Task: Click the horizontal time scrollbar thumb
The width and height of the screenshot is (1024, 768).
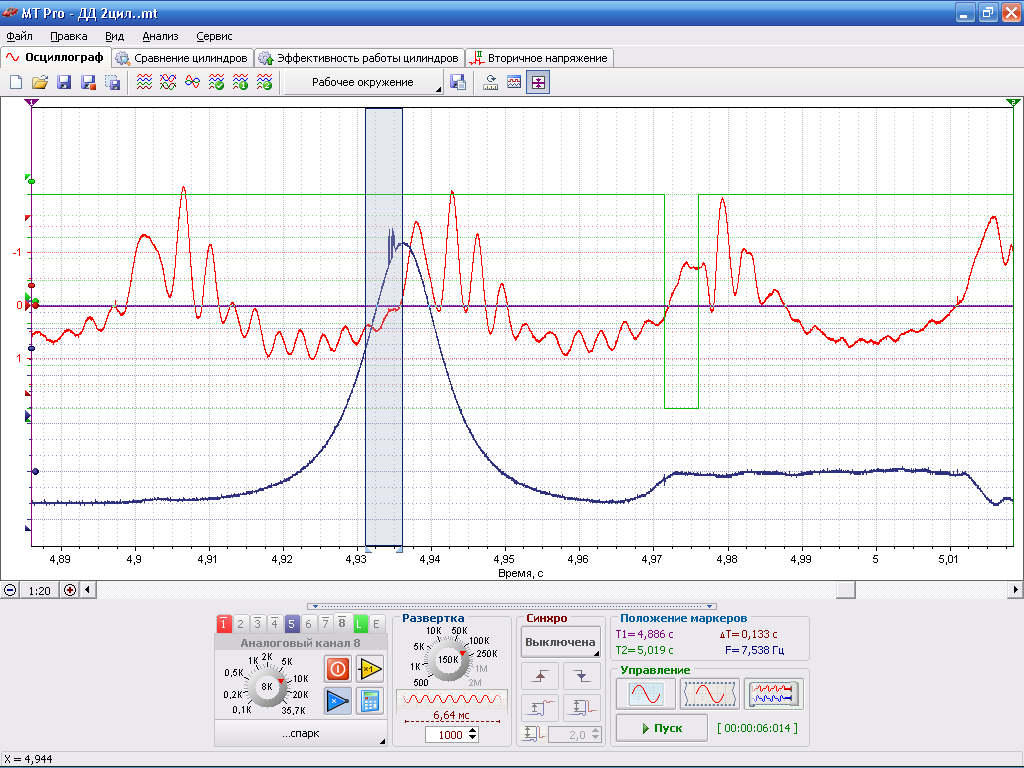Action: pos(846,590)
